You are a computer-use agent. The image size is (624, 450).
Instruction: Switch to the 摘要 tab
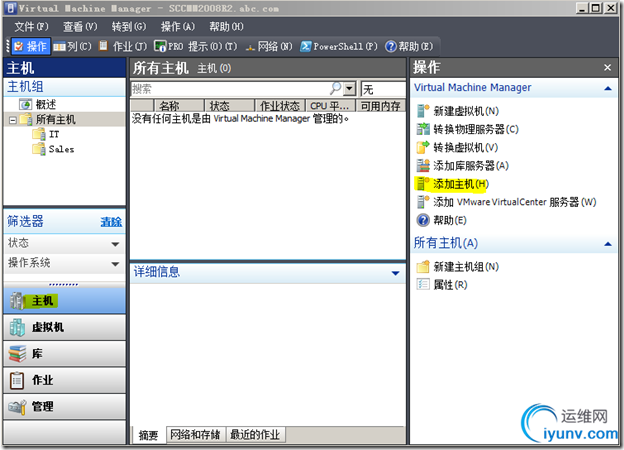click(148, 435)
